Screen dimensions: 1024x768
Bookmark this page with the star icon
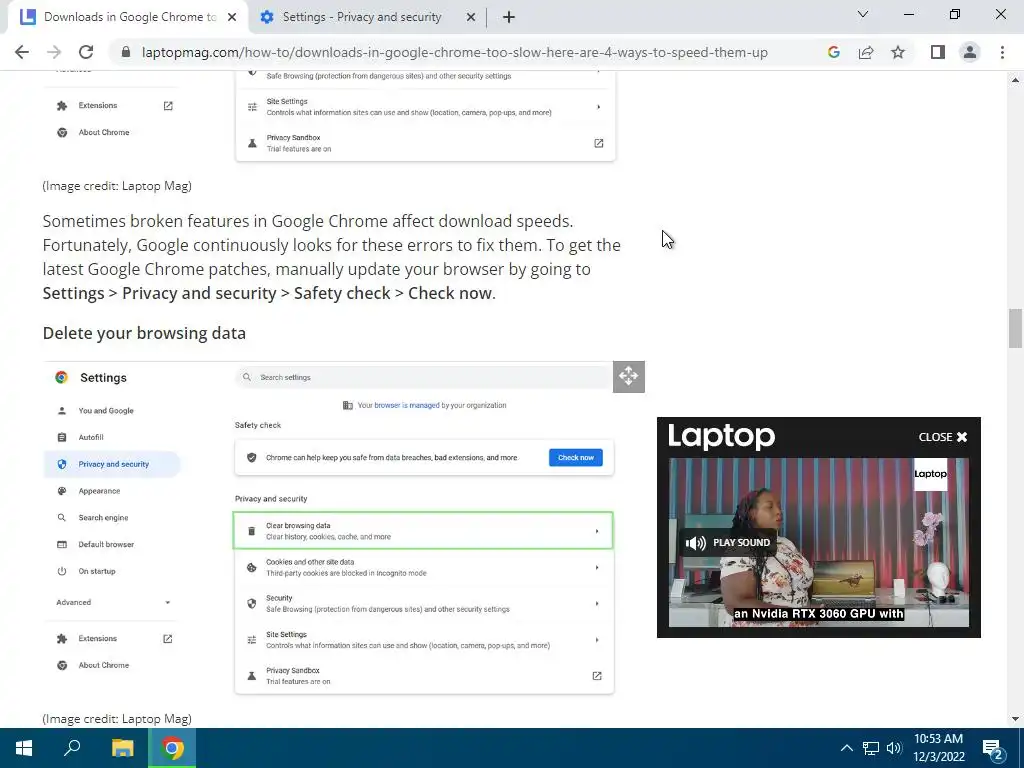[x=898, y=52]
